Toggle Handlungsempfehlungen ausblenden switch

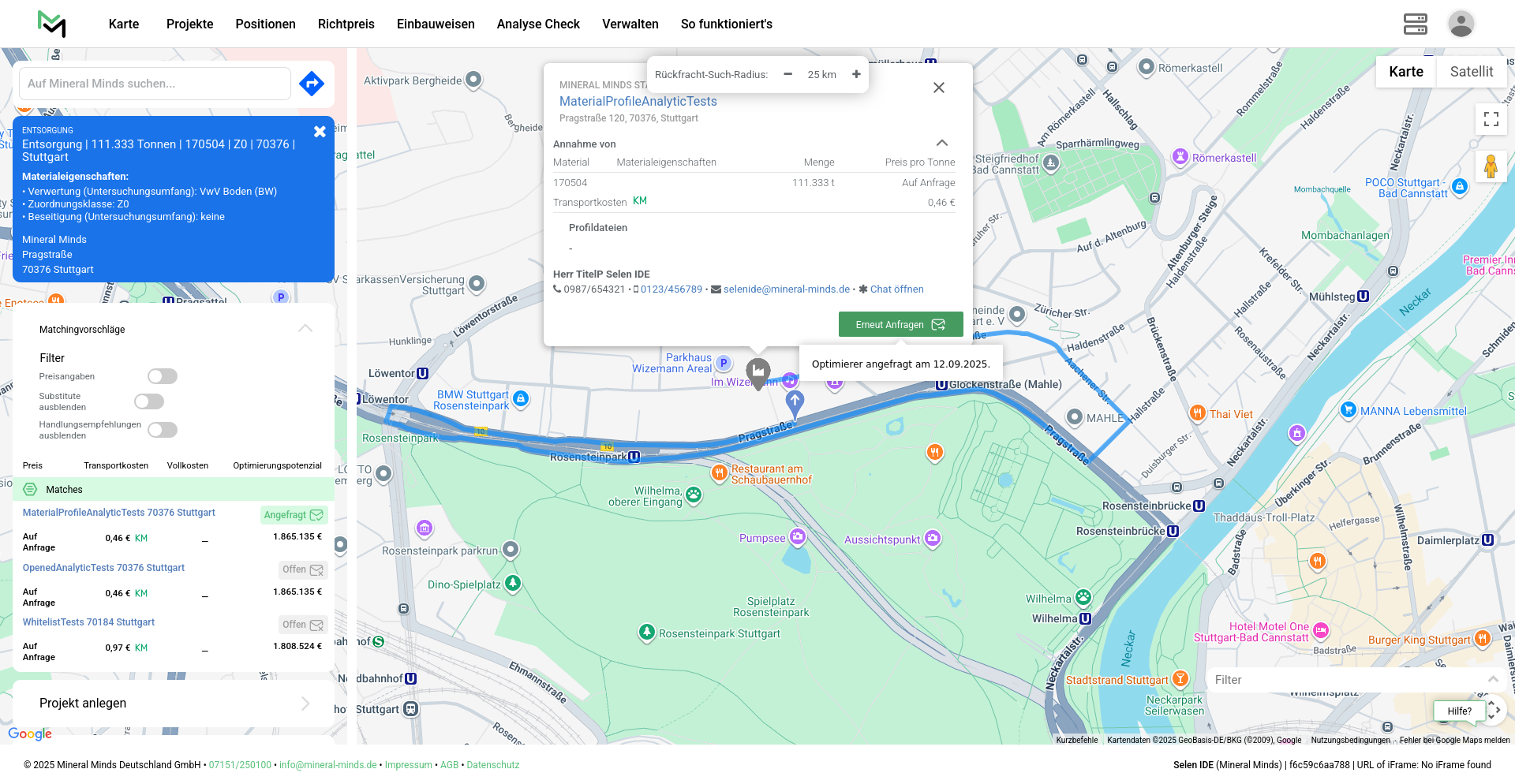(163, 430)
